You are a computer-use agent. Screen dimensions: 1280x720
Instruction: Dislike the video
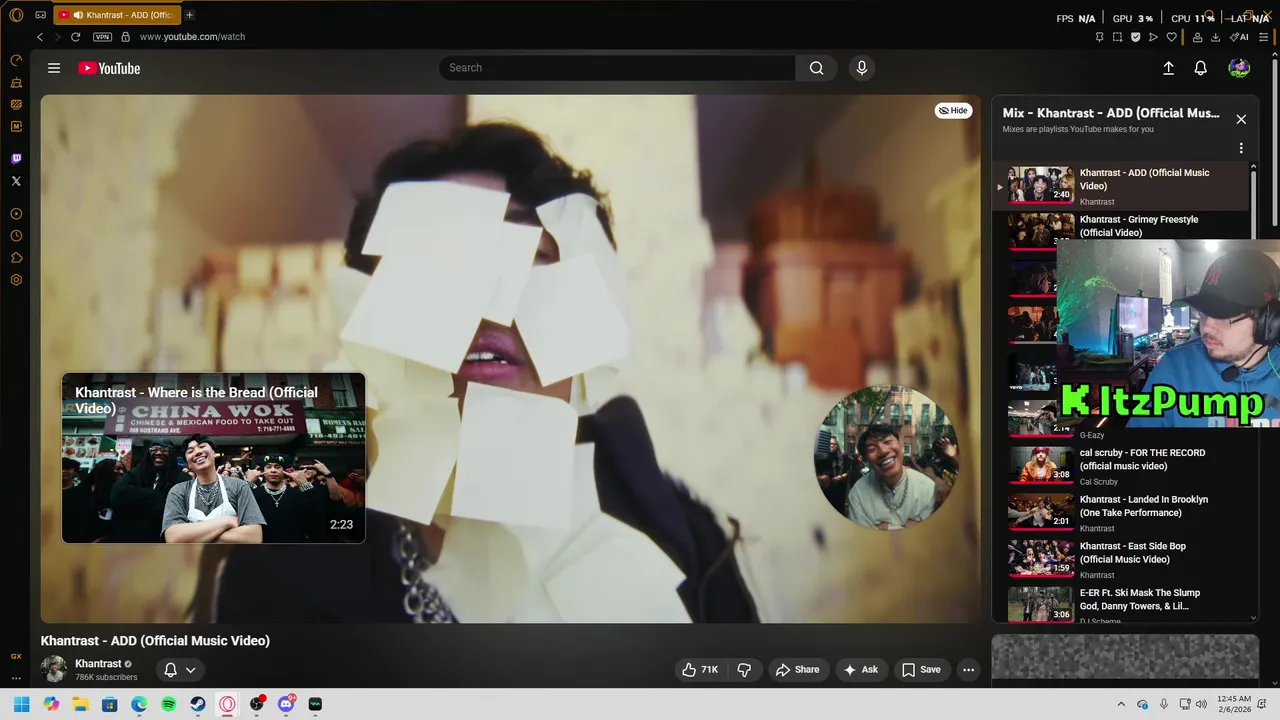pos(745,670)
